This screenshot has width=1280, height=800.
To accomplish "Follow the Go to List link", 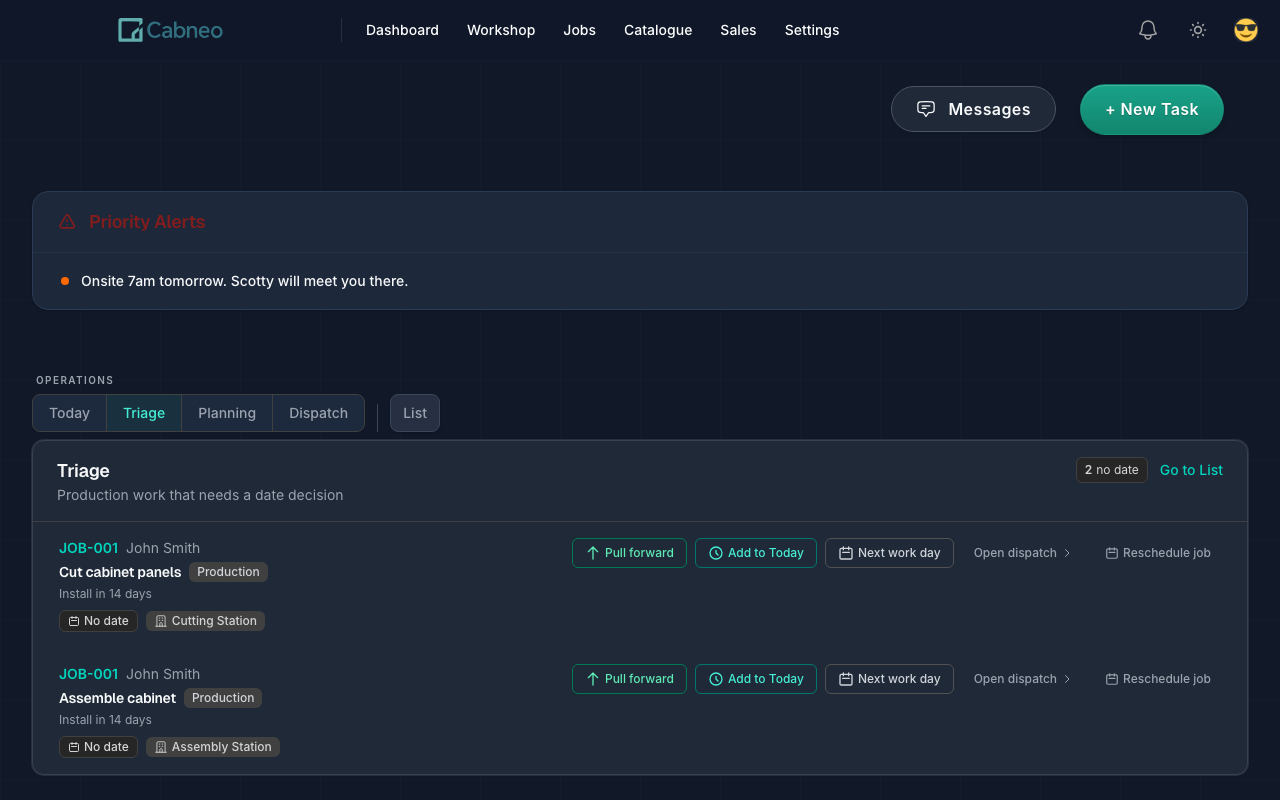I will (1191, 470).
